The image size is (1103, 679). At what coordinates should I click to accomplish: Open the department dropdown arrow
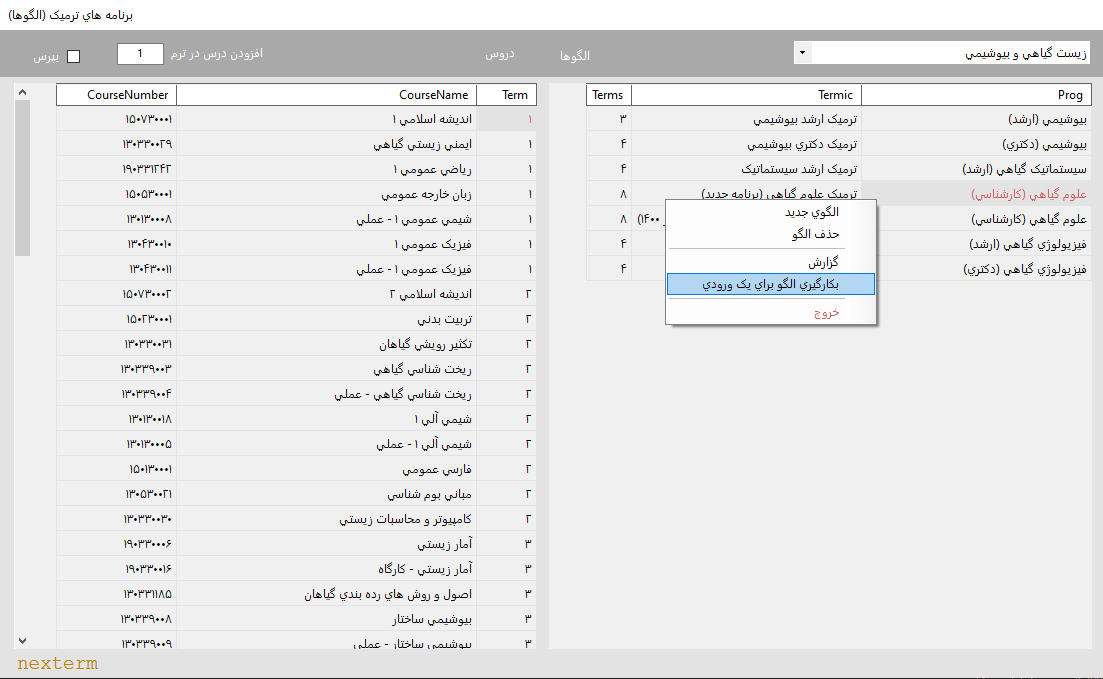[802, 52]
